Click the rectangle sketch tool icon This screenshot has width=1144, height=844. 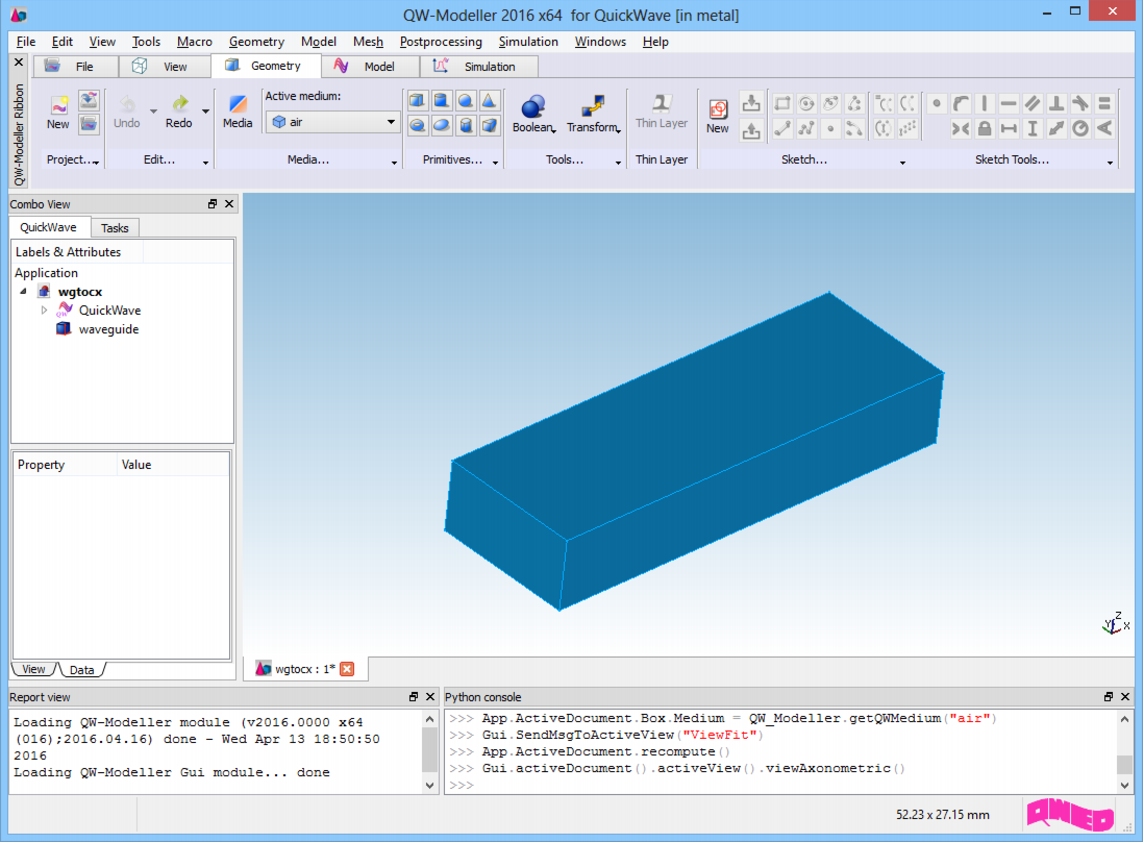782,104
